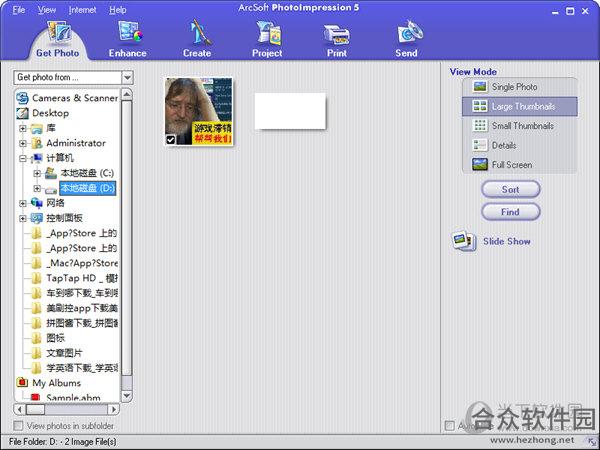Click the Administrator user folder icon
Image resolution: width=600 pixels, height=450 pixels.
pos(37,143)
